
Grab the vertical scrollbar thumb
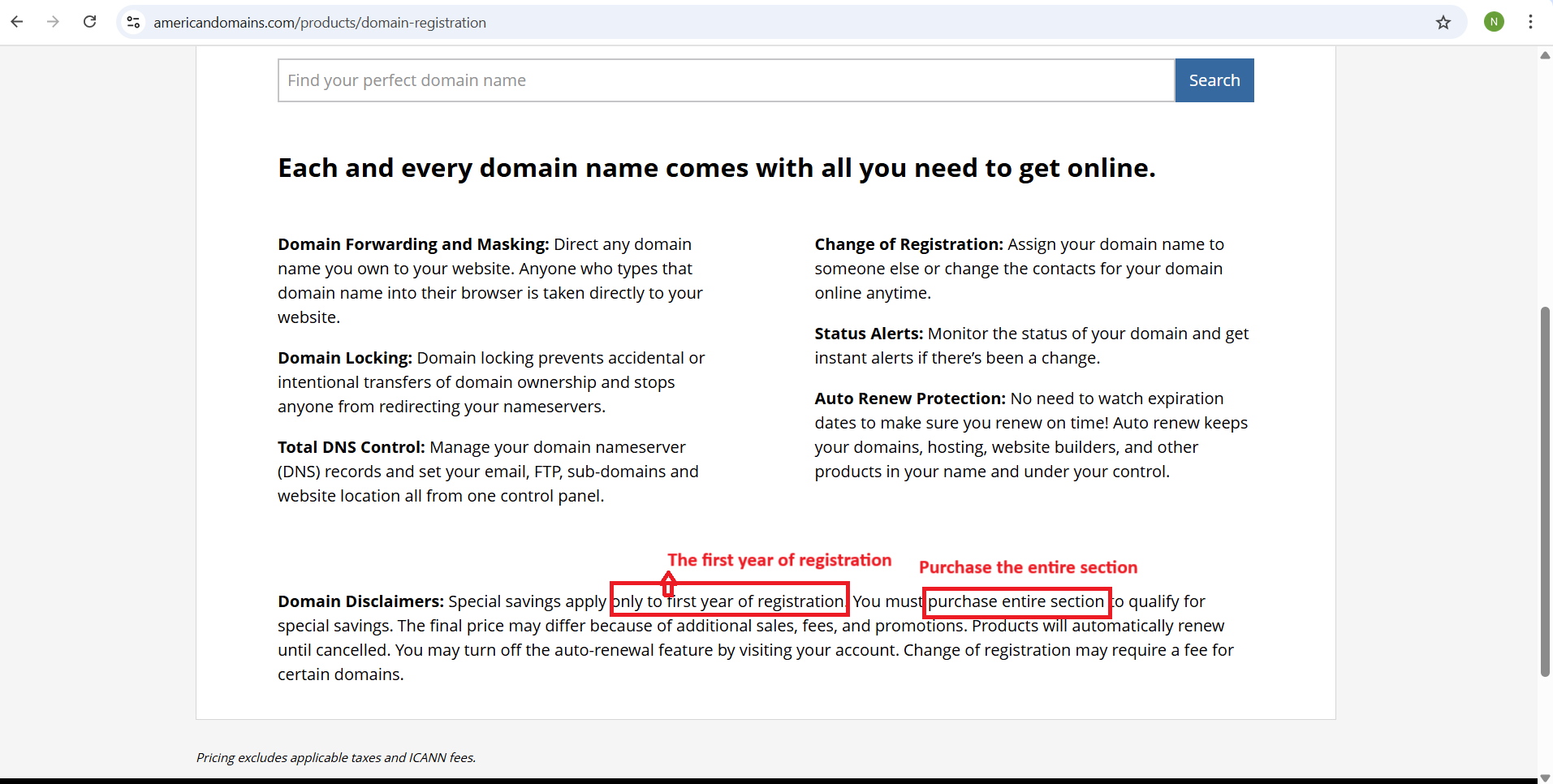[1545, 491]
